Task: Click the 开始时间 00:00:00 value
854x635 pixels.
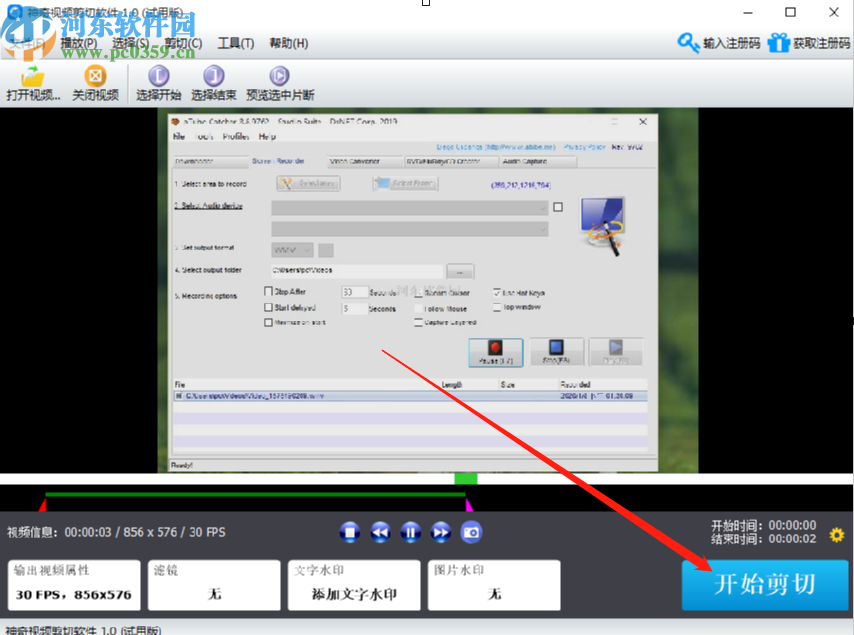Action: click(x=792, y=525)
